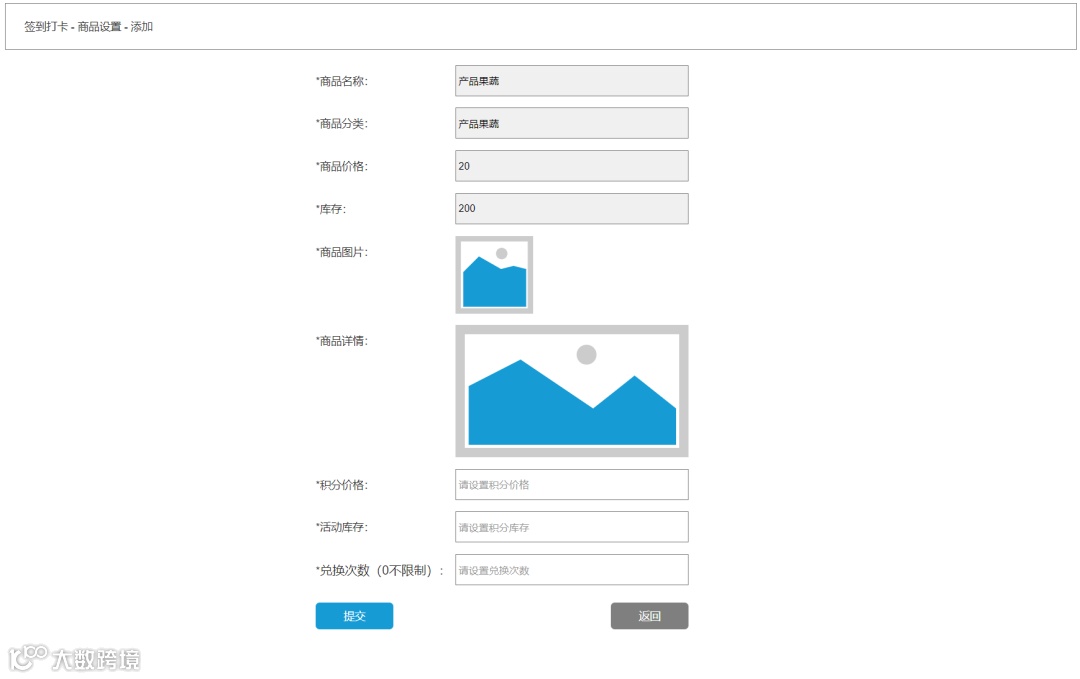
Task: Click the breadcrumb 签到打卡 - 商品设置 - 添加
Action: 88,26
